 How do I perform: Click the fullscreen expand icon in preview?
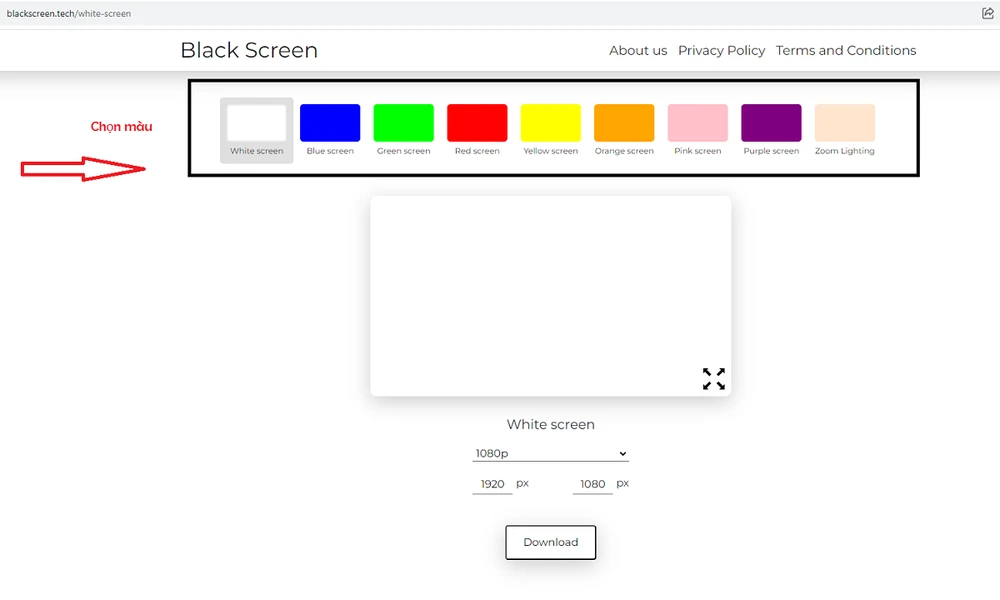click(x=714, y=379)
